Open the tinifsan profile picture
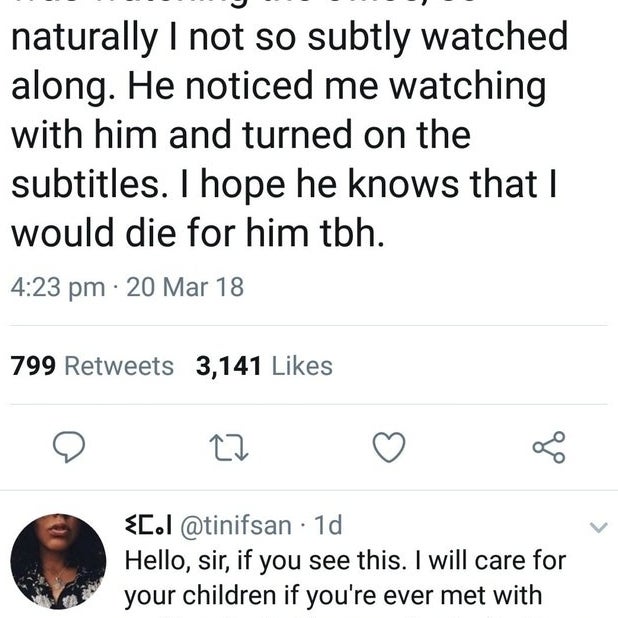 point(58,562)
